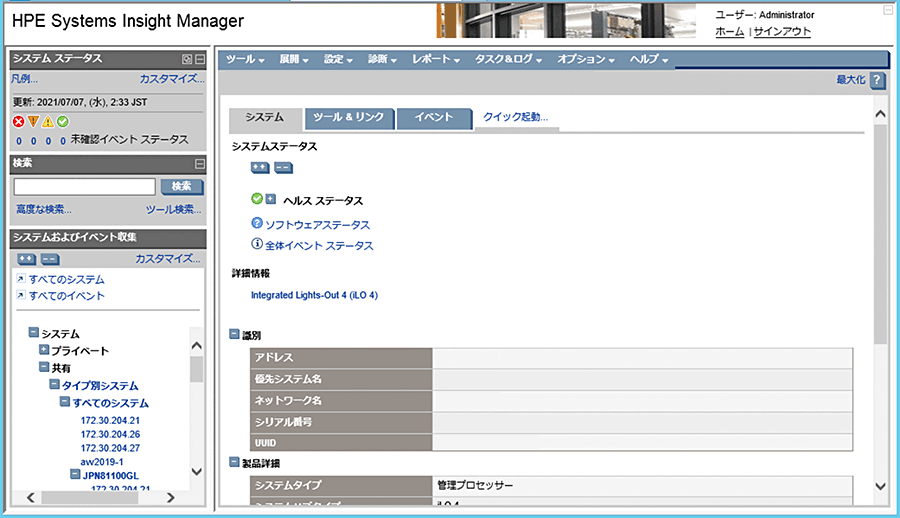Open the レポート menu
Screen dimensions: 900x518
pos(436,59)
